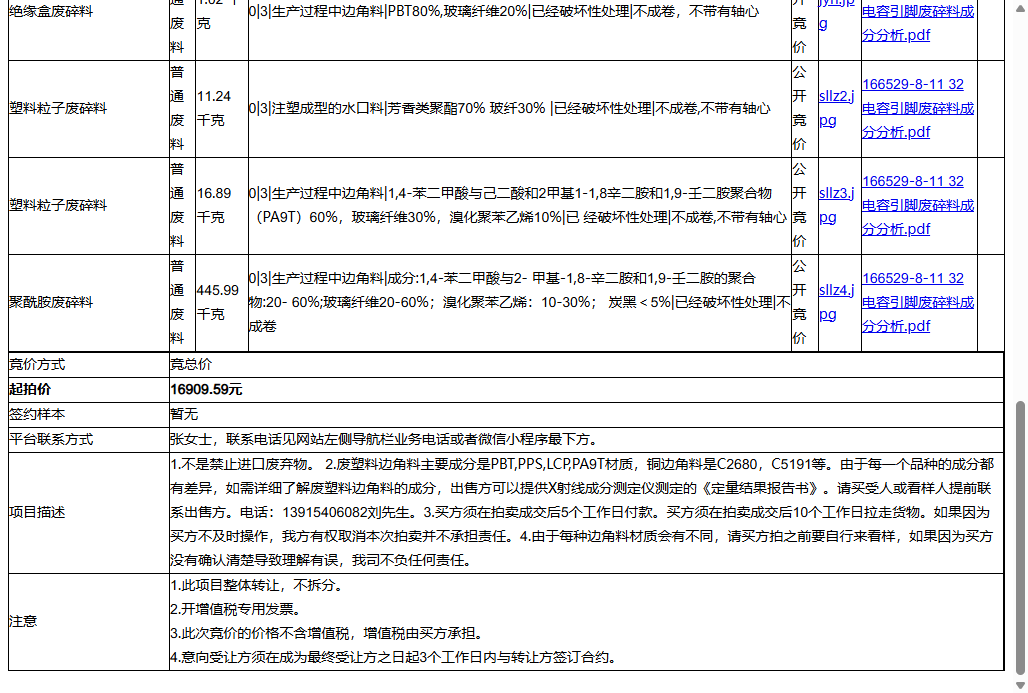
Task: Click the 平台联系方式 label cell
Action: coord(89,439)
